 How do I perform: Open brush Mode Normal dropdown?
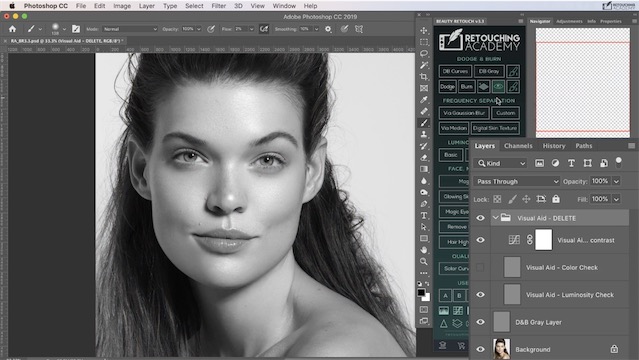coord(130,29)
